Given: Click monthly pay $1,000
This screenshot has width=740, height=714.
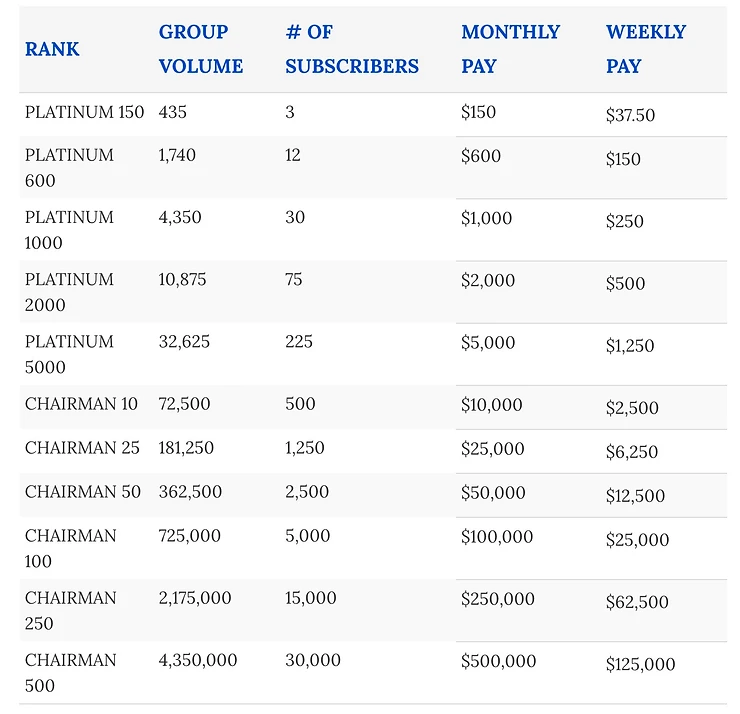Looking at the screenshot, I should [x=486, y=218].
